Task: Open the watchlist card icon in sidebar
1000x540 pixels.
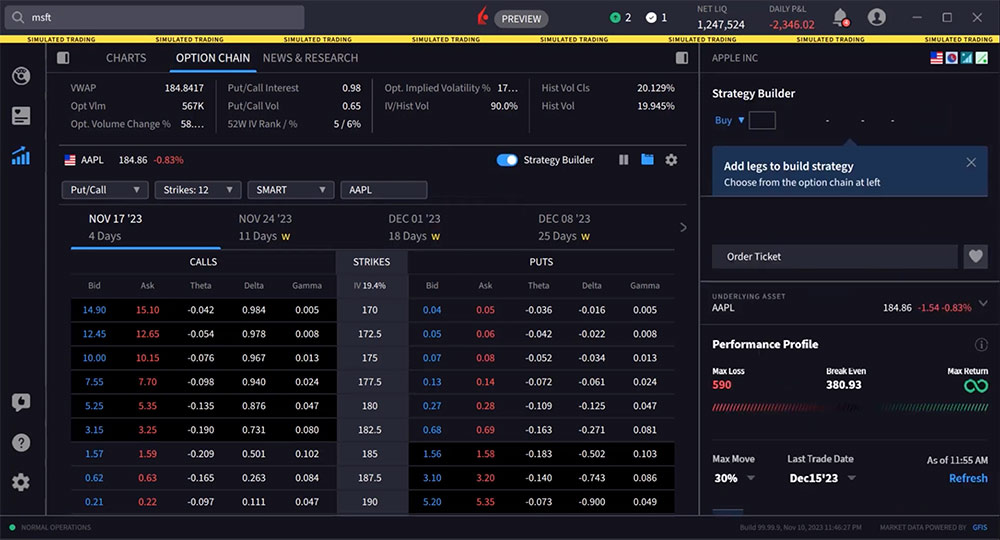Action: [x=21, y=115]
